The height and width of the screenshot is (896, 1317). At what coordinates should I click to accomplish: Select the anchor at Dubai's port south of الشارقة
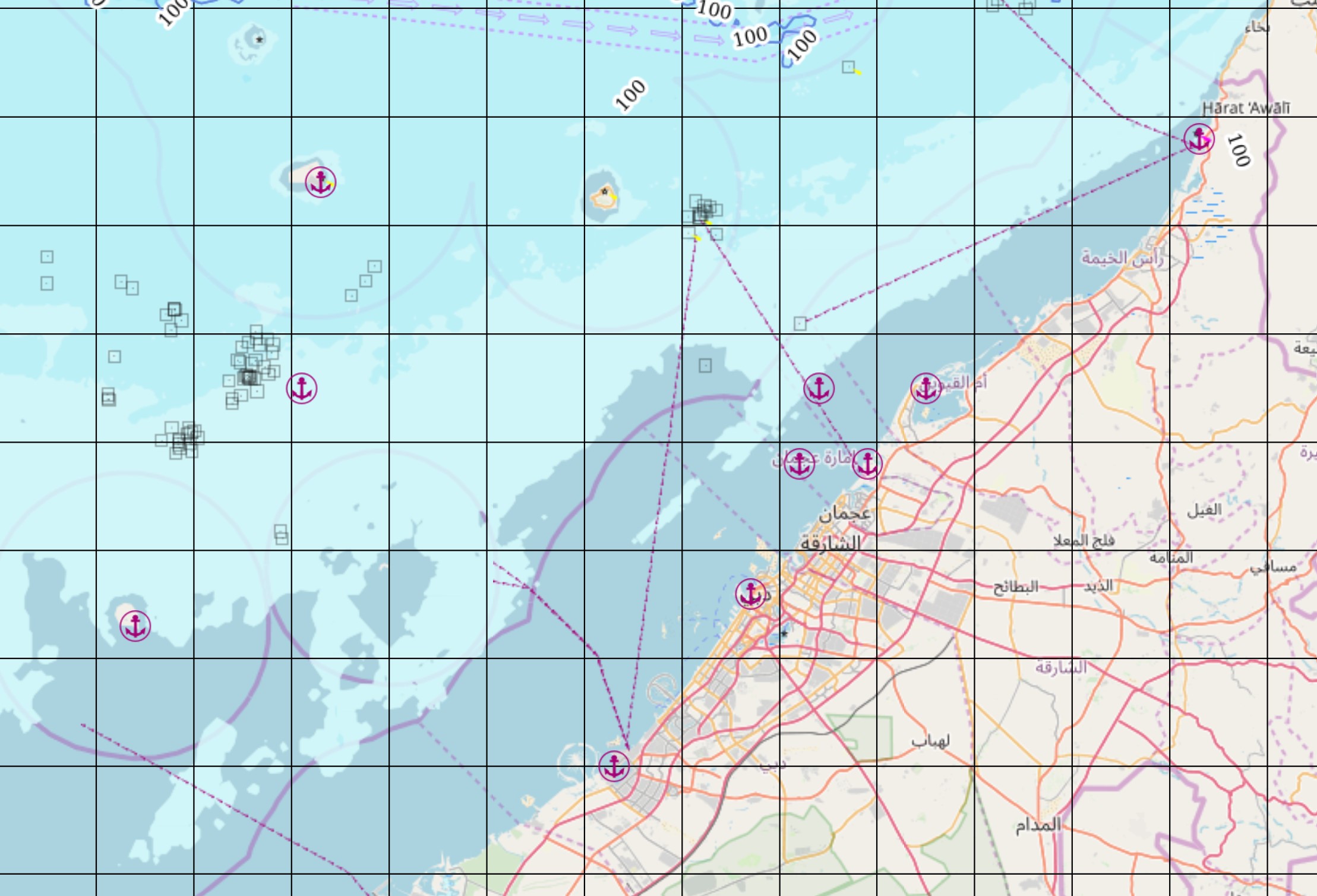[x=750, y=594]
